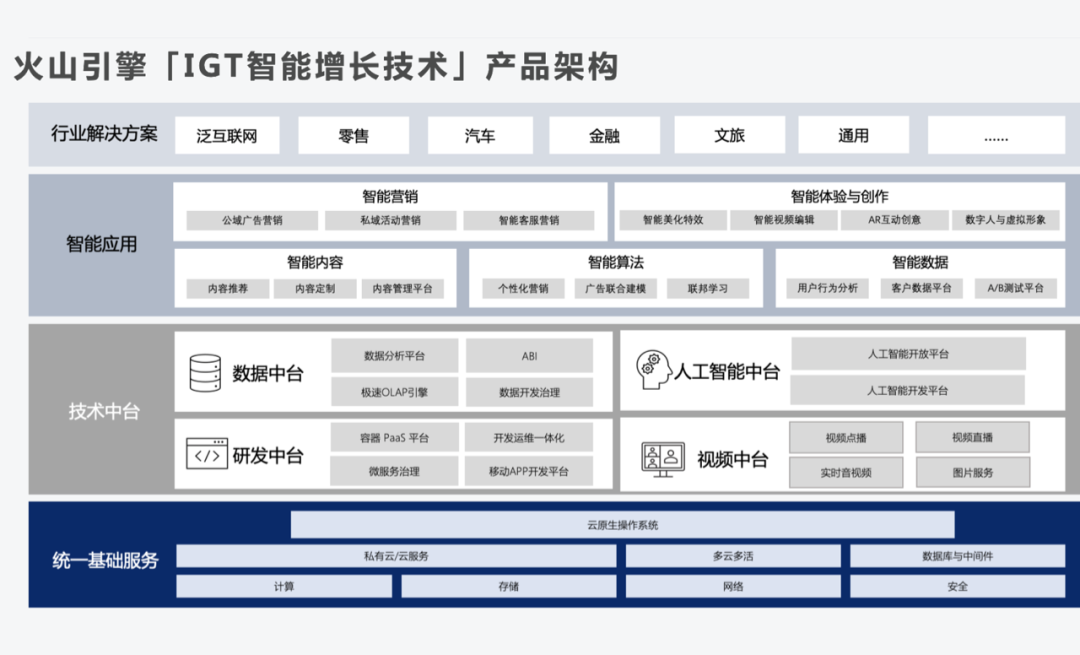Select the 零售 industry box
Image resolution: width=1080 pixels, height=655 pixels.
[353, 135]
